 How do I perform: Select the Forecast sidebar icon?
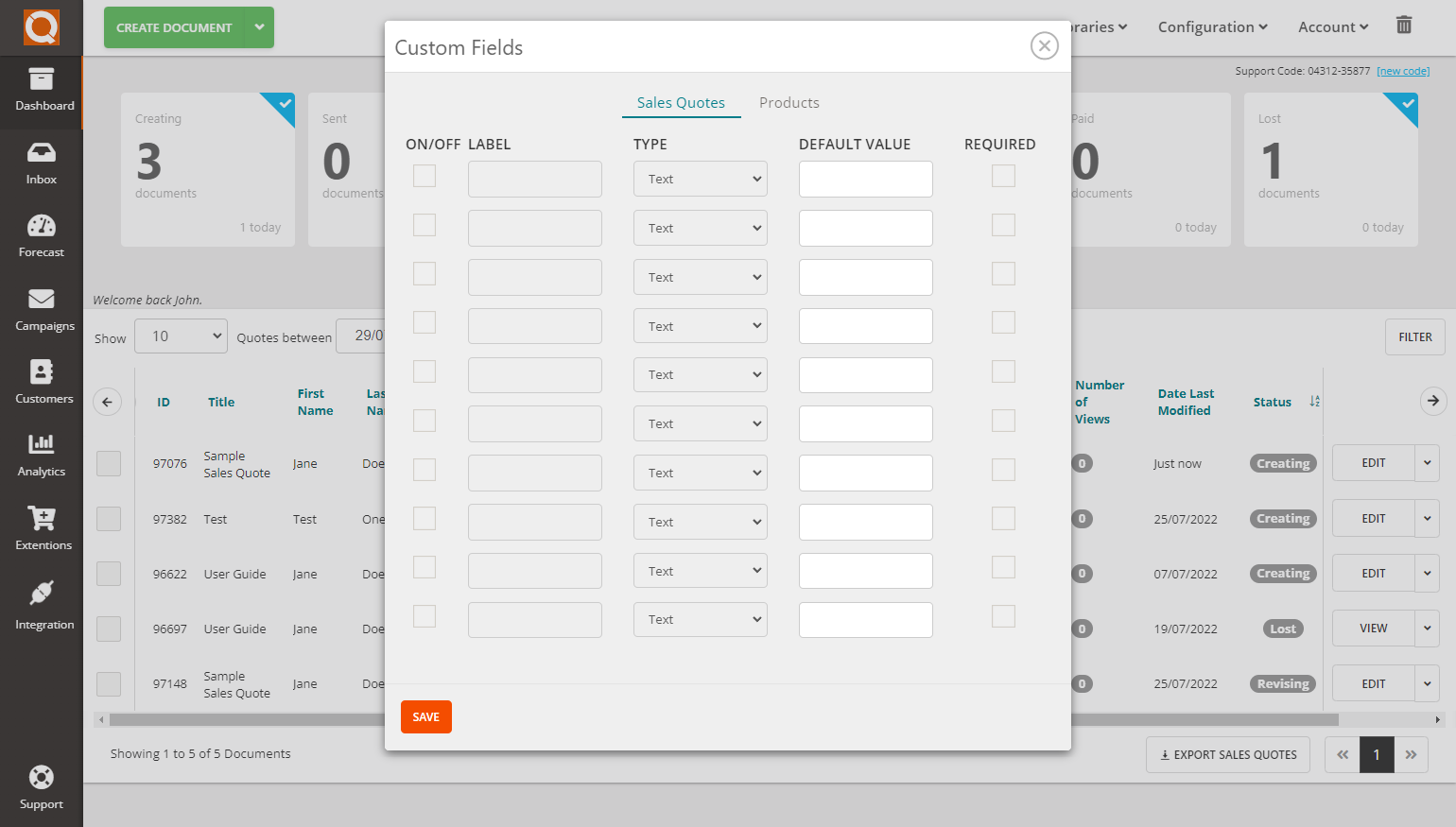[x=41, y=236]
